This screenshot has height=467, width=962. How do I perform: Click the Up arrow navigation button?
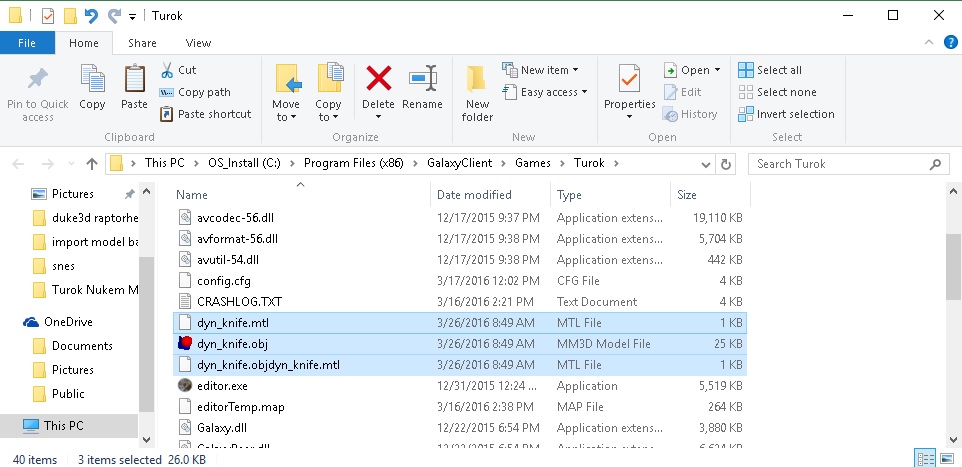[92, 164]
